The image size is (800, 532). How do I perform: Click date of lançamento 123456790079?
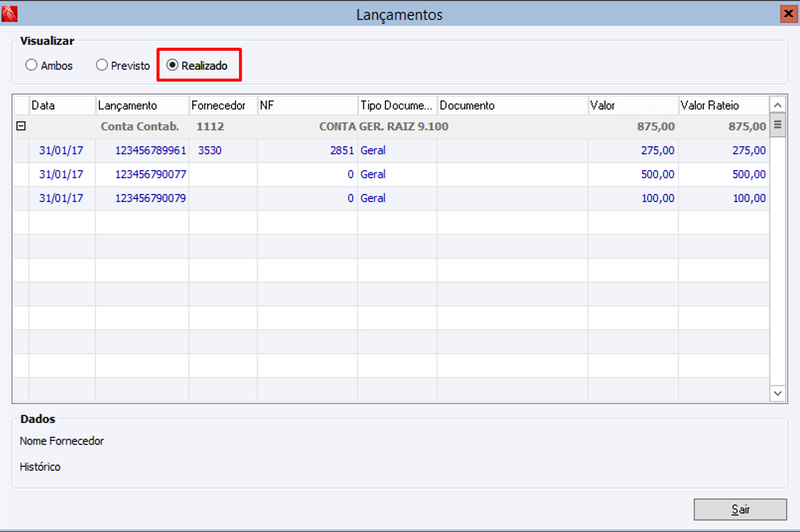pos(61,198)
